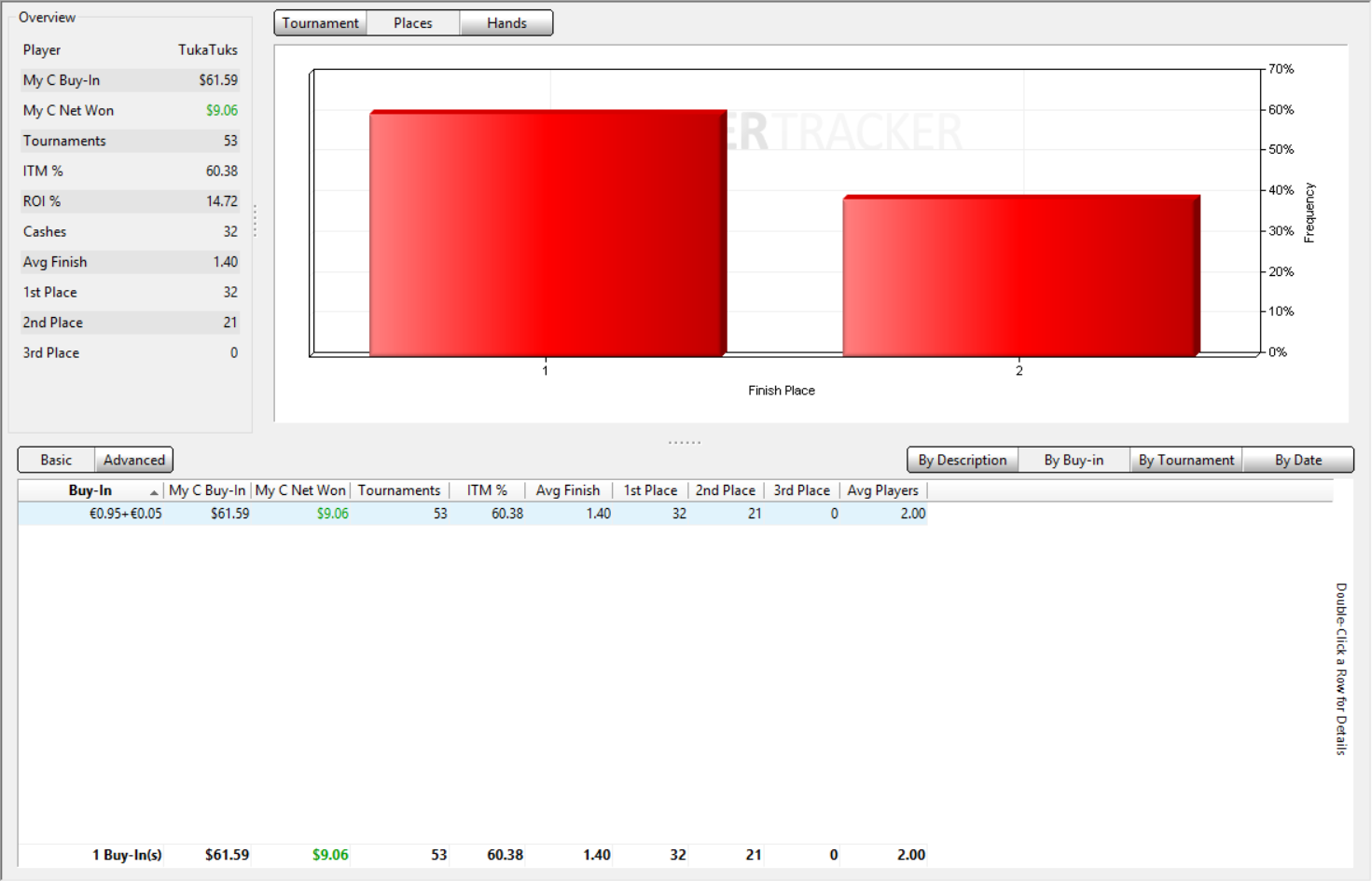This screenshot has height=881, width=1372.
Task: Click the 1st Place overview row
Action: 131,292
